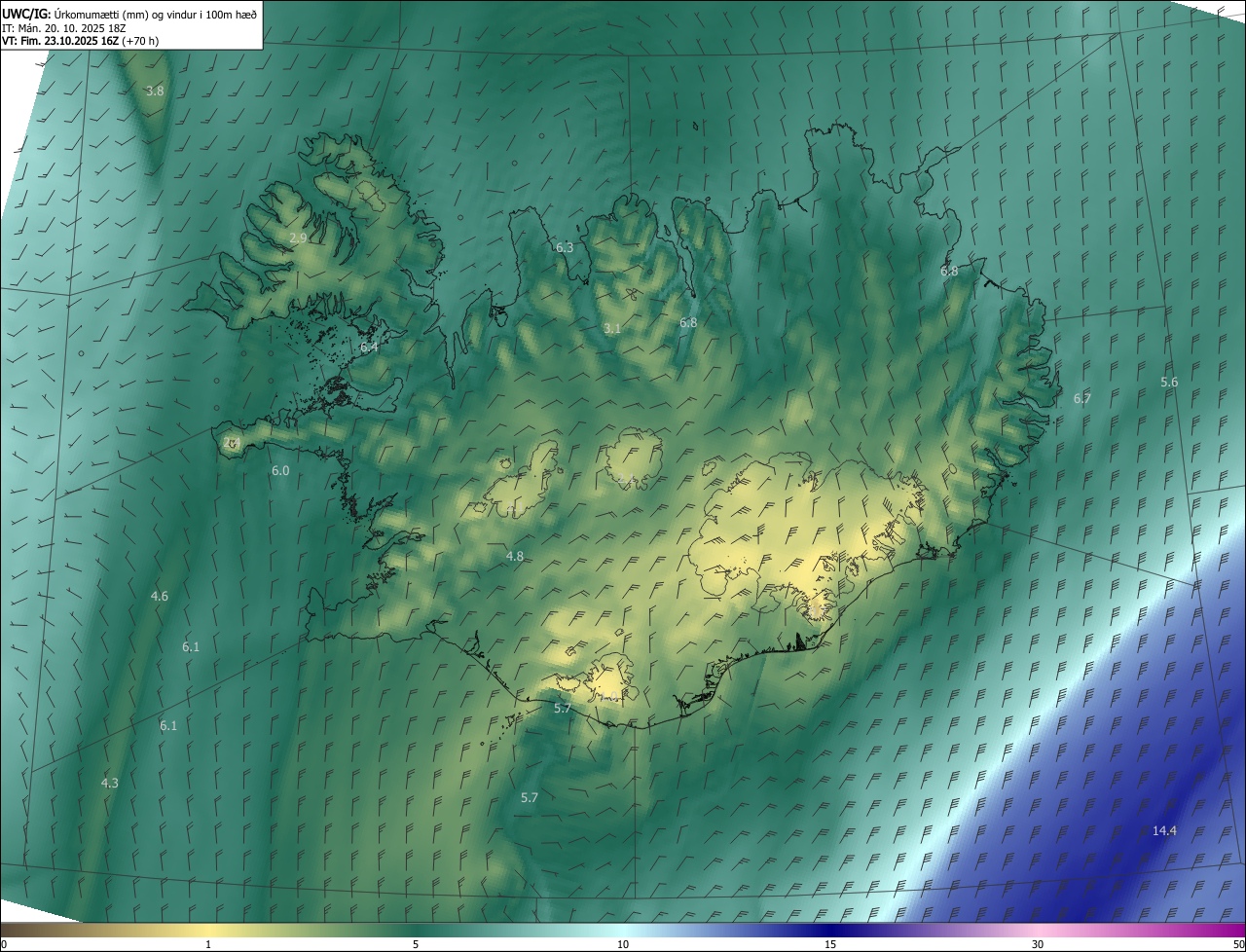Click the 2.9 value over the Westfjords

(299, 238)
